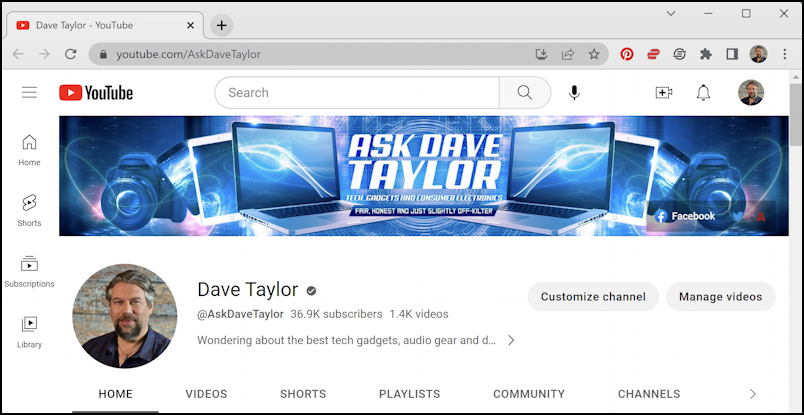The height and width of the screenshot is (415, 804).
Task: Toggle the Chrome side panel
Action: click(x=732, y=54)
